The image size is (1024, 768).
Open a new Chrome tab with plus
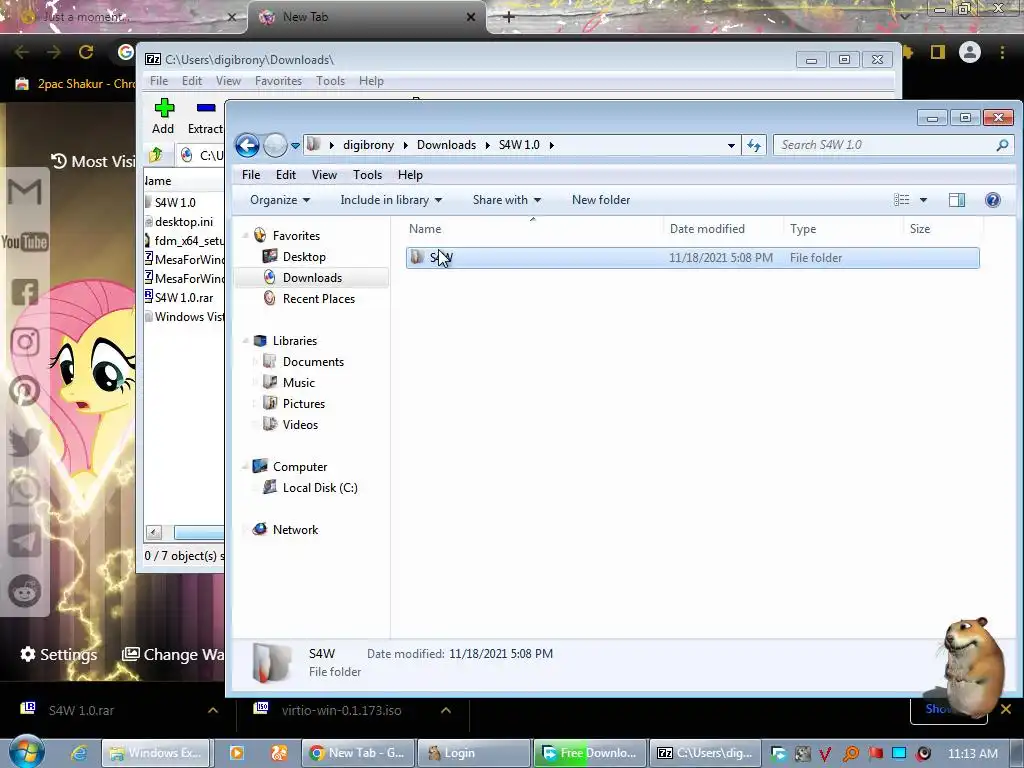509,18
